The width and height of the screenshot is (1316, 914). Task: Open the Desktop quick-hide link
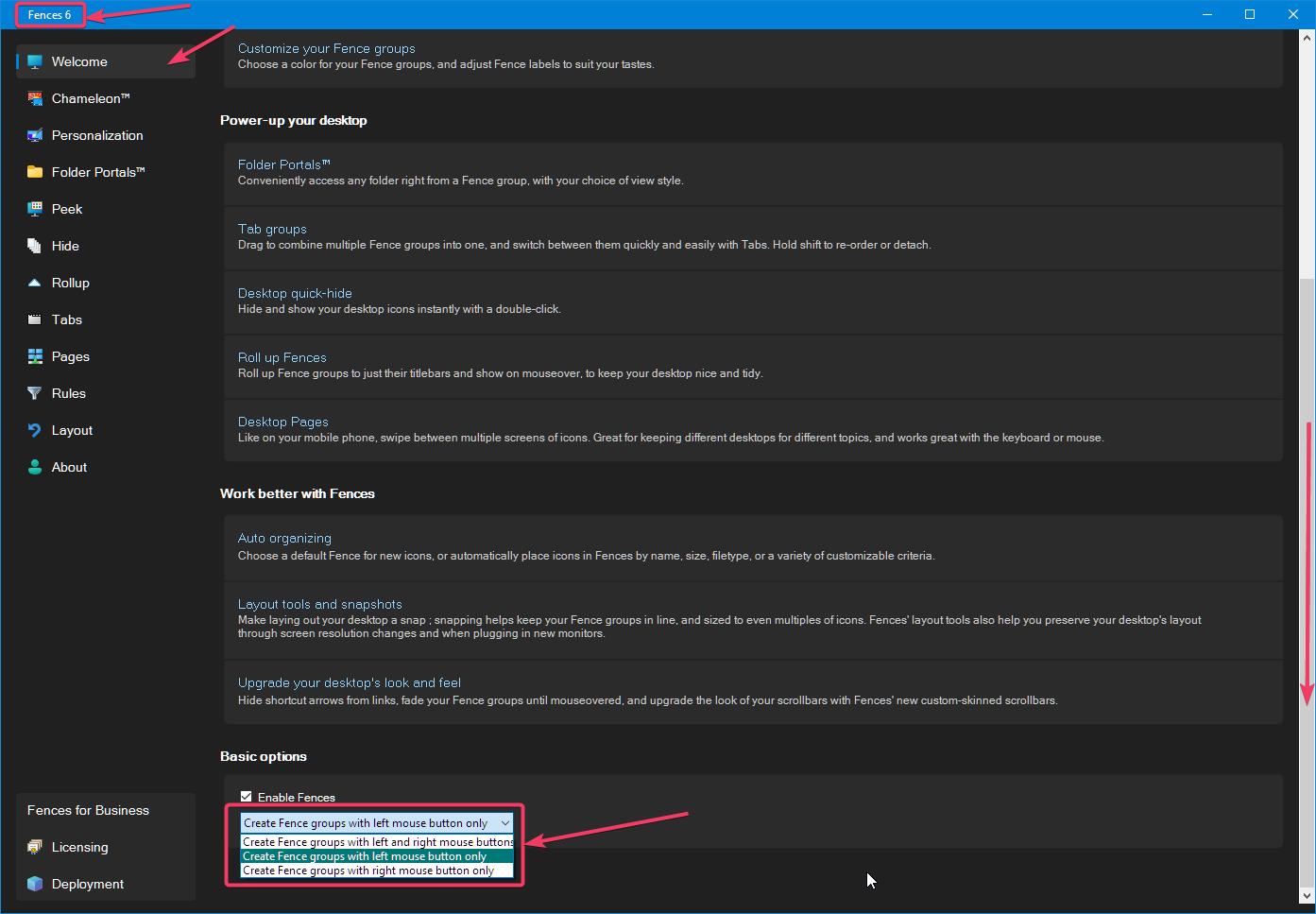coord(295,293)
